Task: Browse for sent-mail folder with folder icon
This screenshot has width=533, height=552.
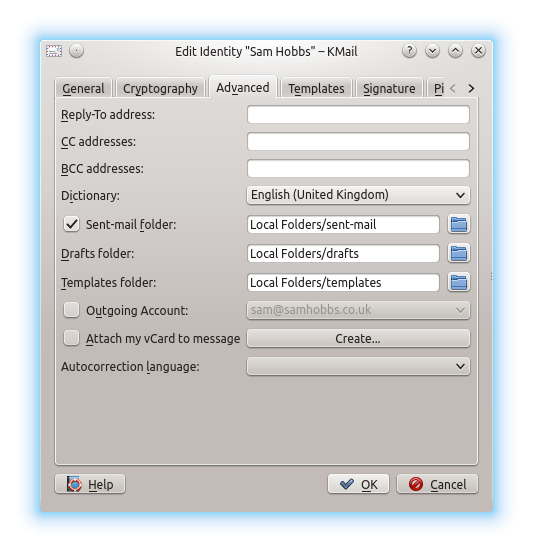Action: [459, 224]
